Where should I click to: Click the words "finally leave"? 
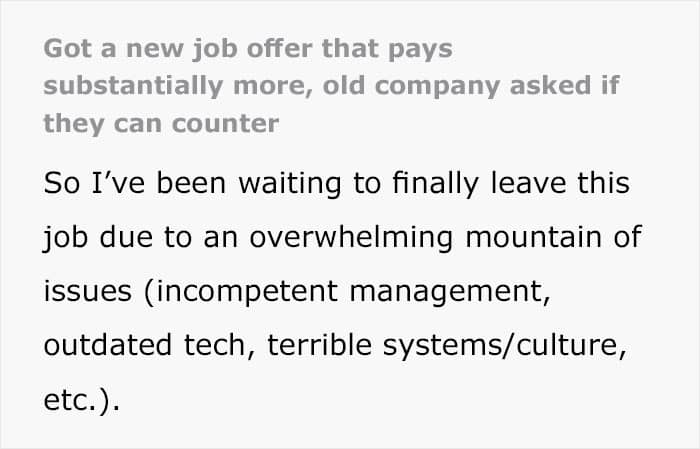[x=495, y=184]
